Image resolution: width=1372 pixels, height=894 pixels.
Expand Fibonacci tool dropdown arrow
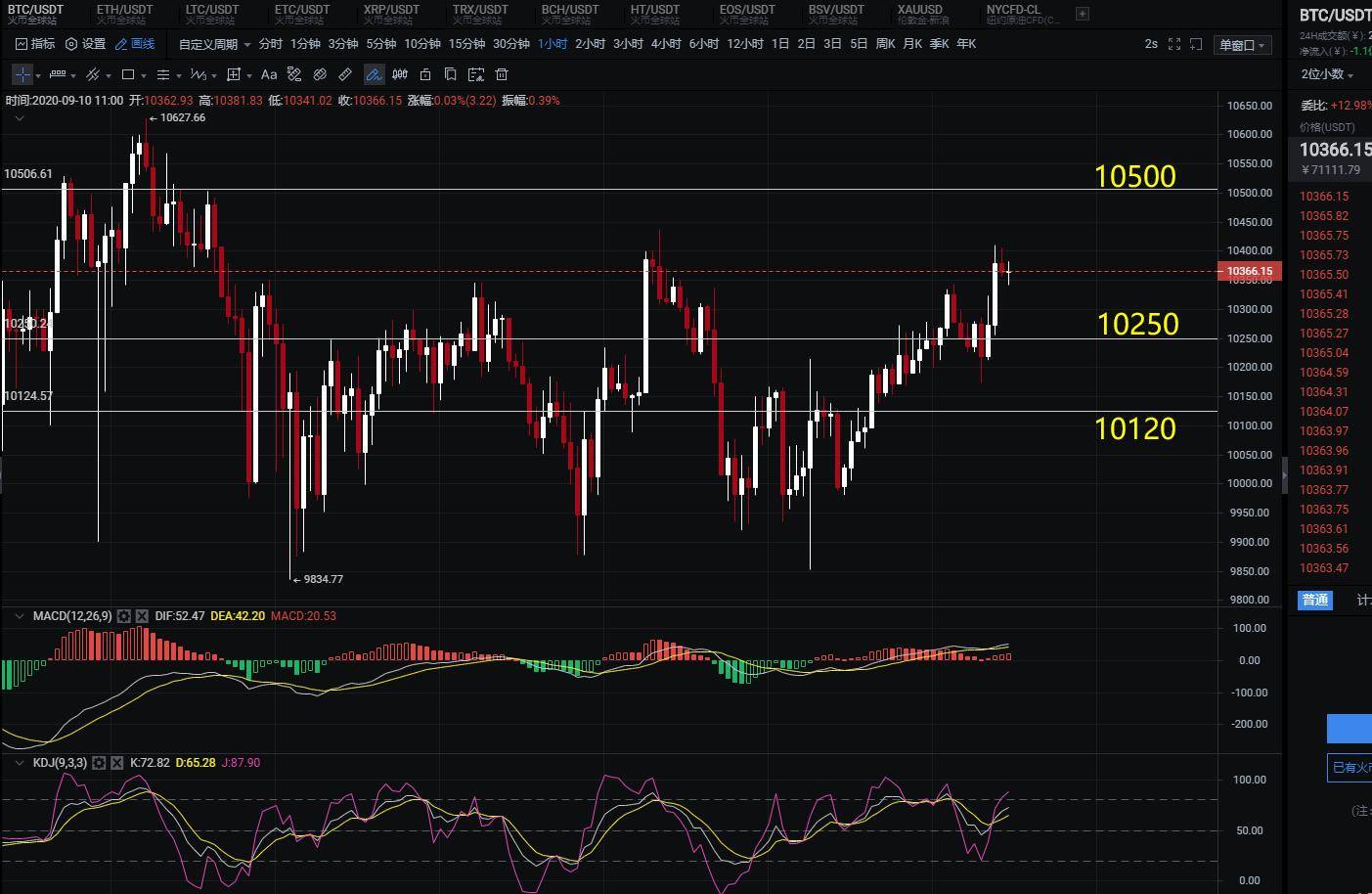click(x=179, y=75)
